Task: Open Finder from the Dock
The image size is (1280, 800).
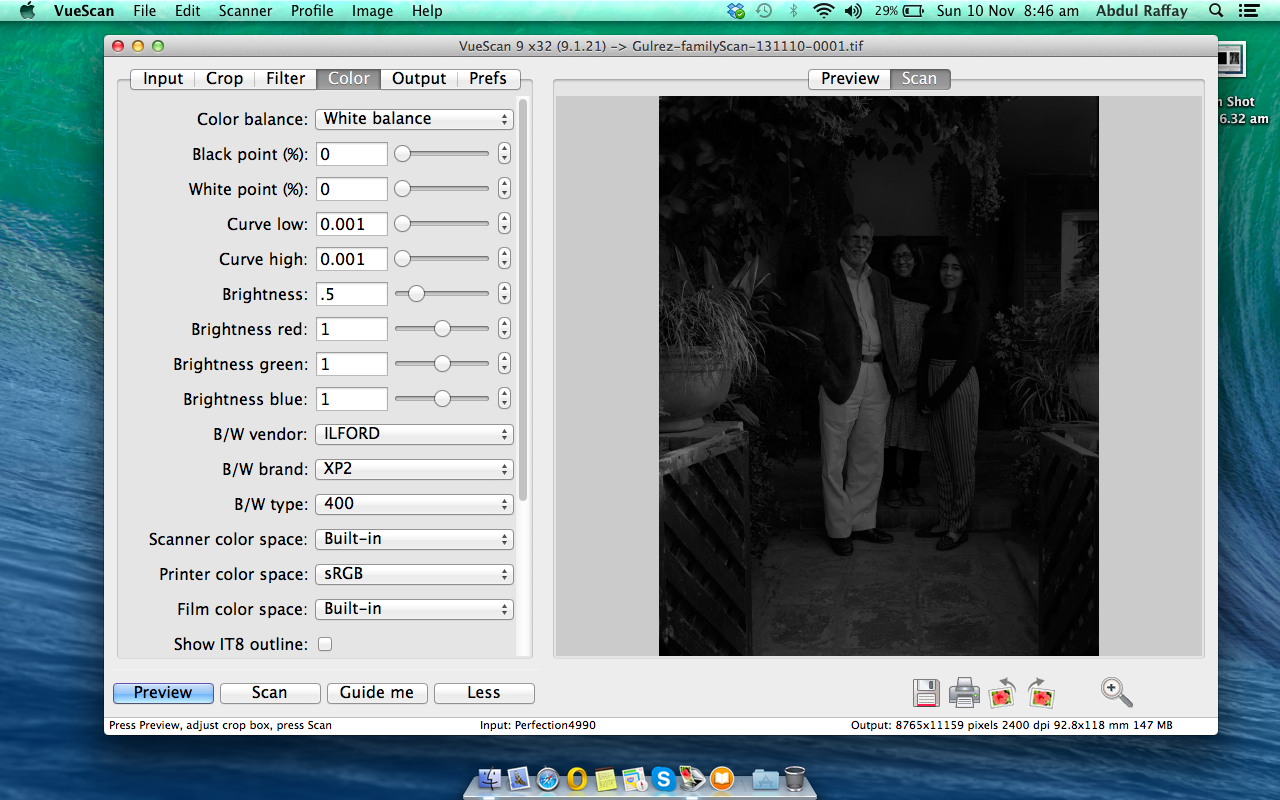Action: point(490,778)
